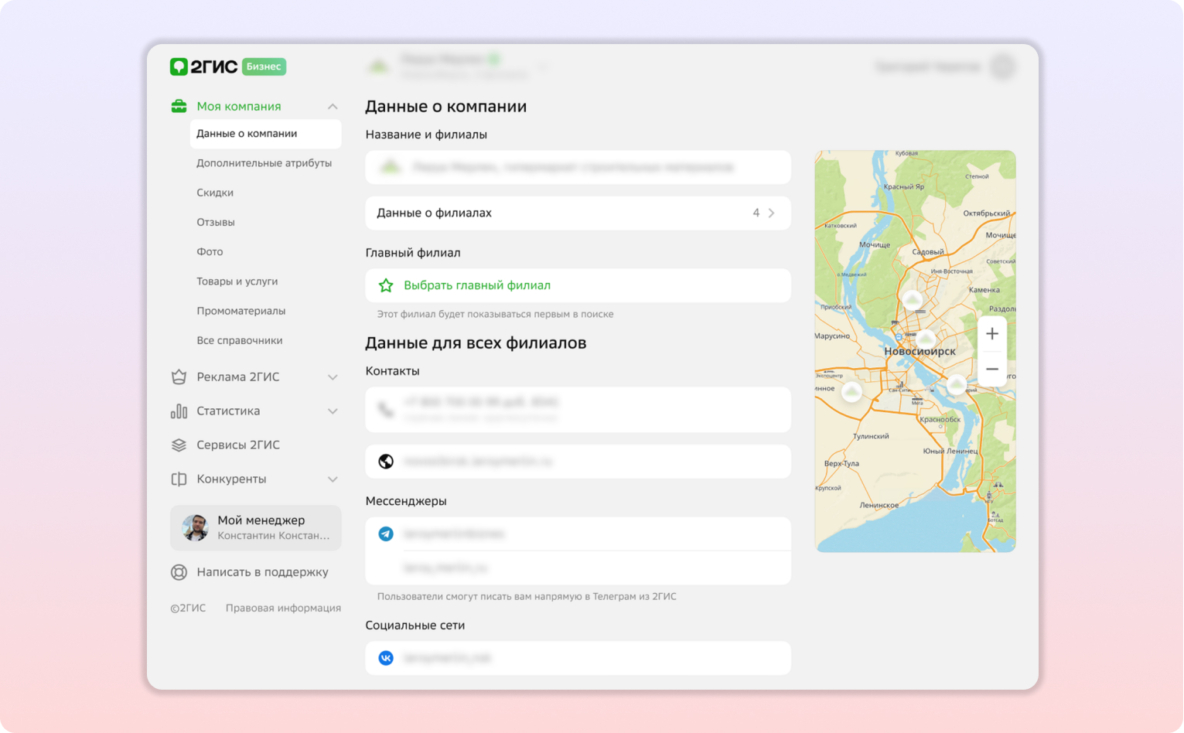The width and height of the screenshot is (1184, 733).
Task: Expand the Реклама 2ГИС section
Action: tap(333, 377)
